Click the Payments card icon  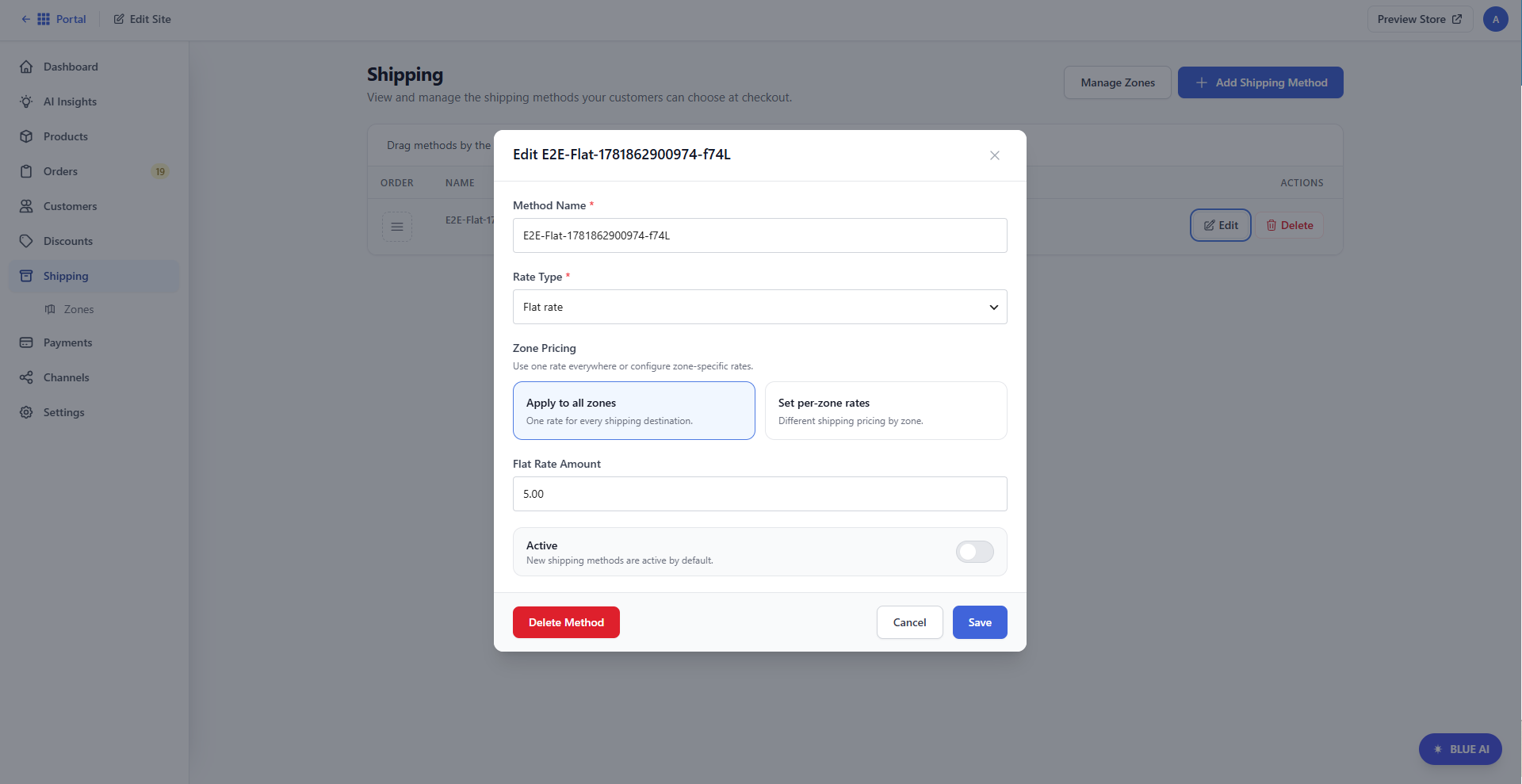[26, 342]
